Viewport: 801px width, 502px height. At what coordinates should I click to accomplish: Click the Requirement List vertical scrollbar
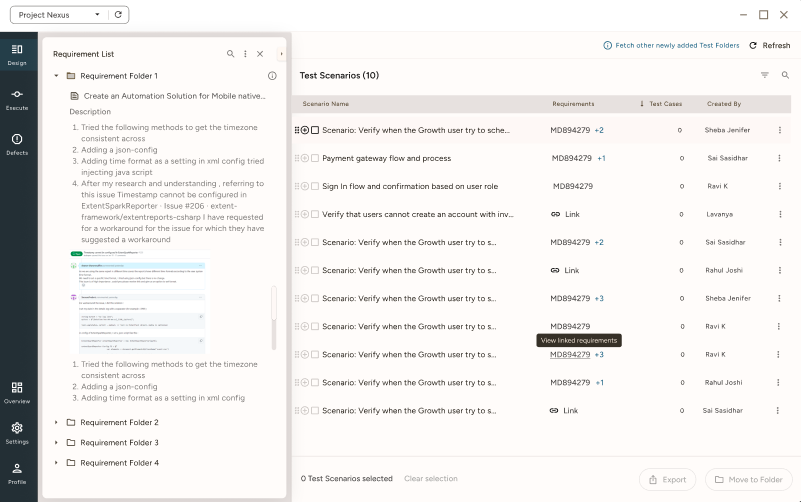tap(274, 305)
